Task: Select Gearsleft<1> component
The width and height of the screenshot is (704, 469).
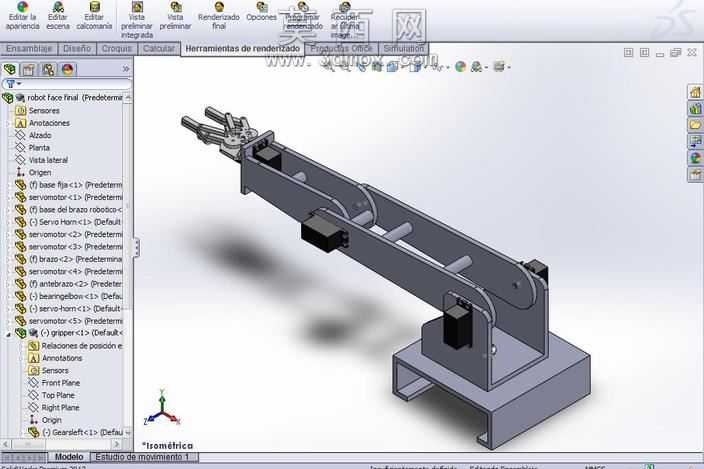Action: tap(75, 433)
